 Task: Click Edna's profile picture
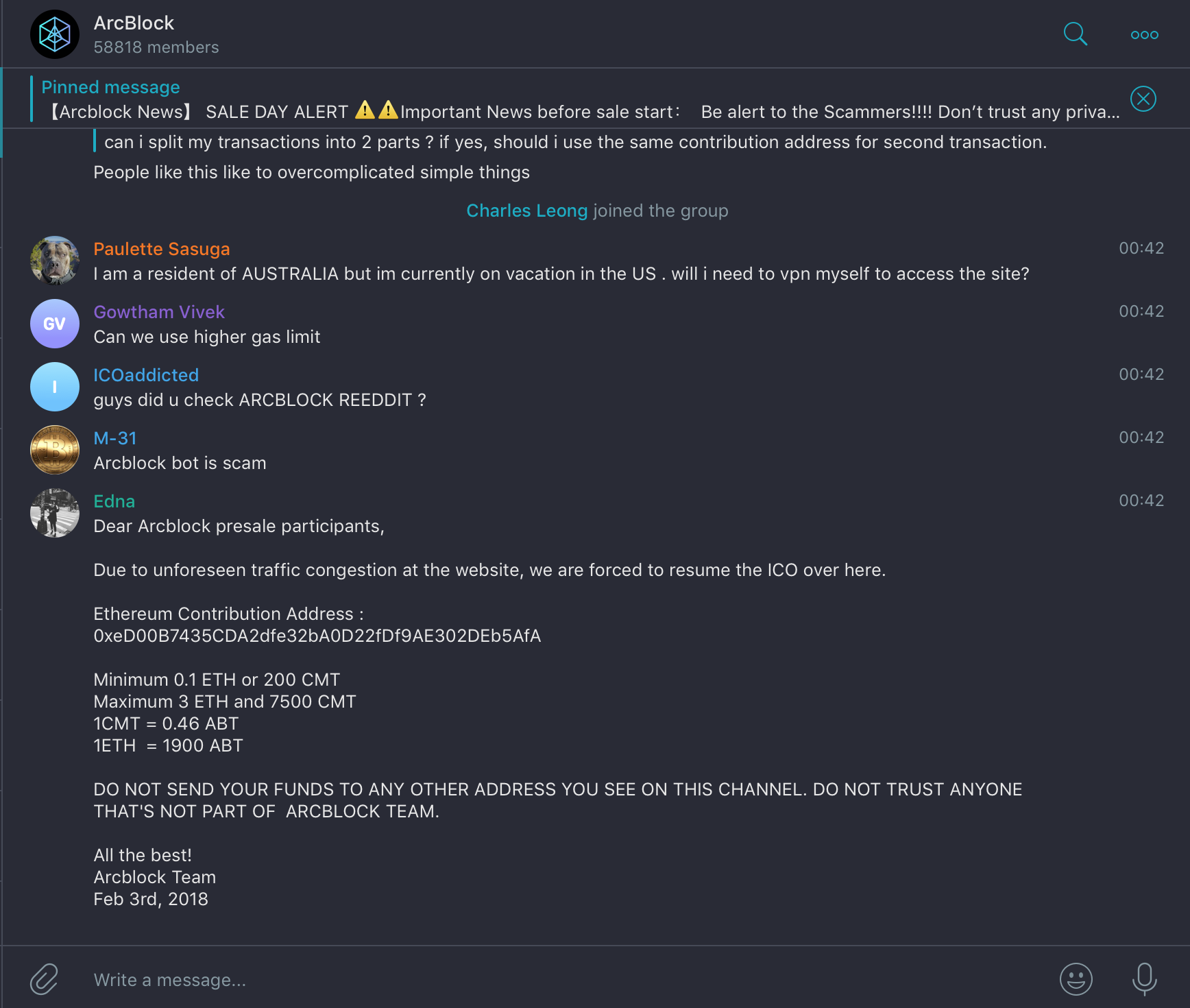pos(55,513)
